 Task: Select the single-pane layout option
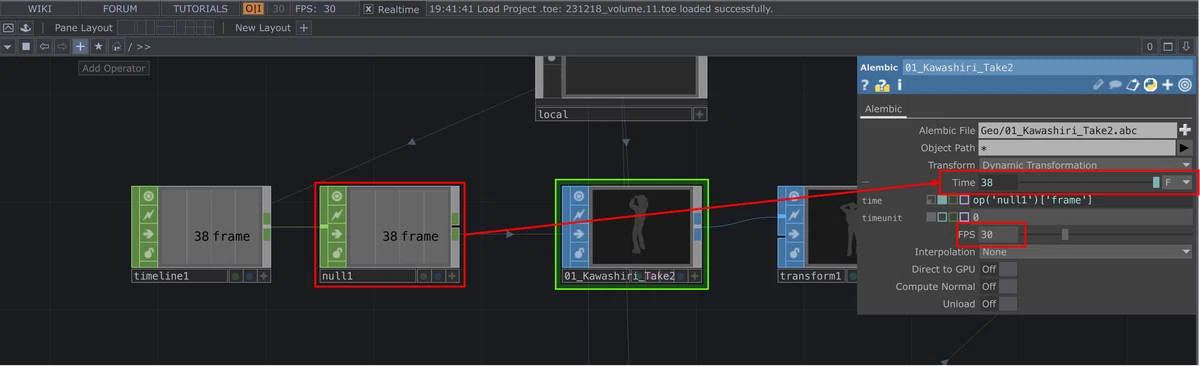pos(125,28)
